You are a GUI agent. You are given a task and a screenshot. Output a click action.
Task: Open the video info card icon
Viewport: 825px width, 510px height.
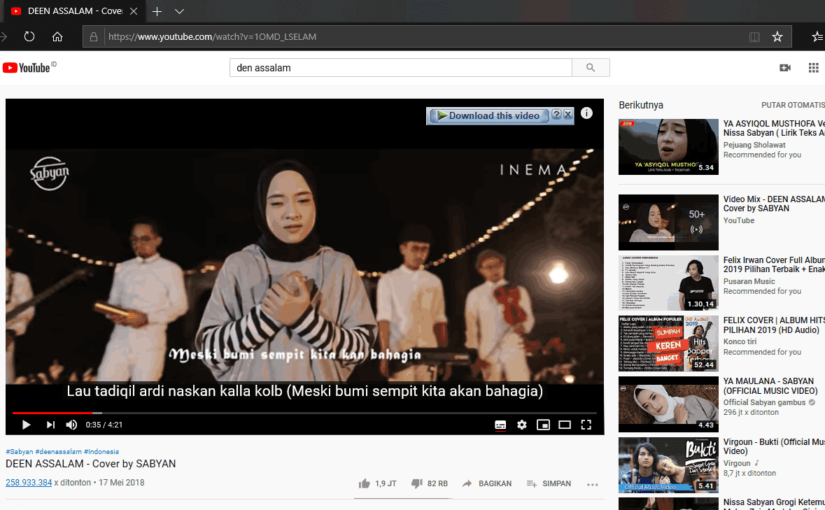[586, 113]
